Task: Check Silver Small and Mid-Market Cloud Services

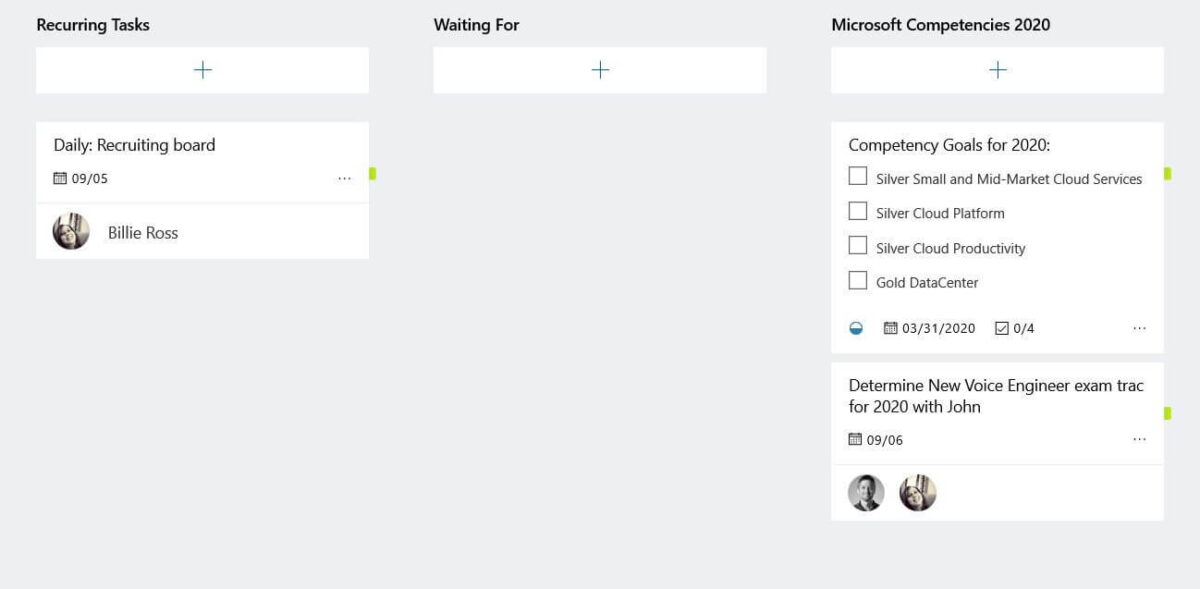Action: point(858,177)
